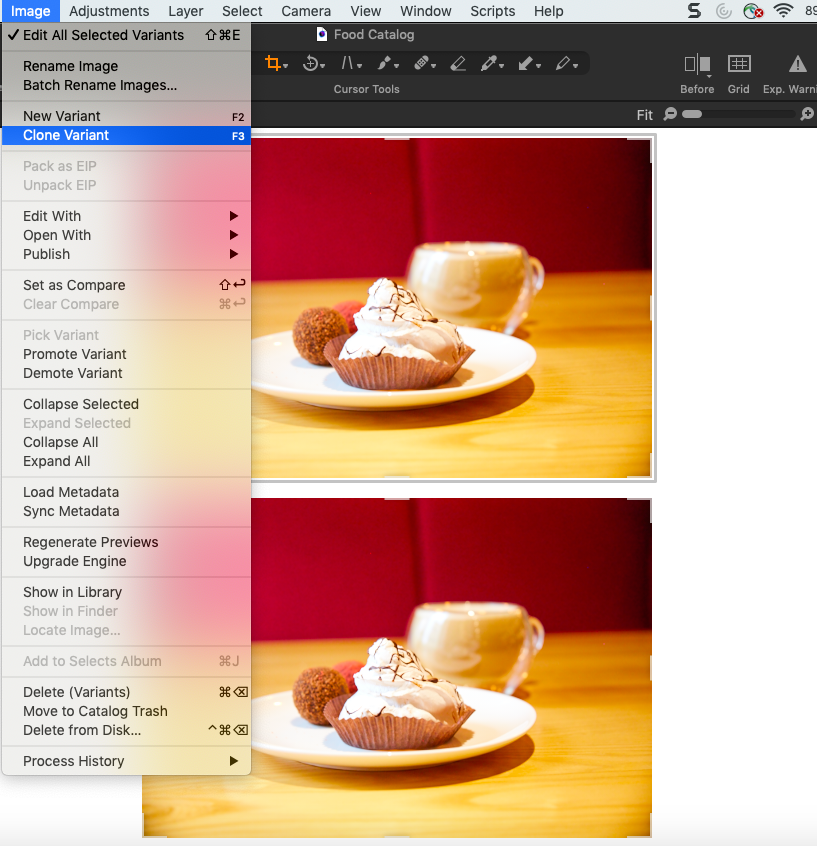
Task: Expand the Process History submenu
Action: click(126, 761)
